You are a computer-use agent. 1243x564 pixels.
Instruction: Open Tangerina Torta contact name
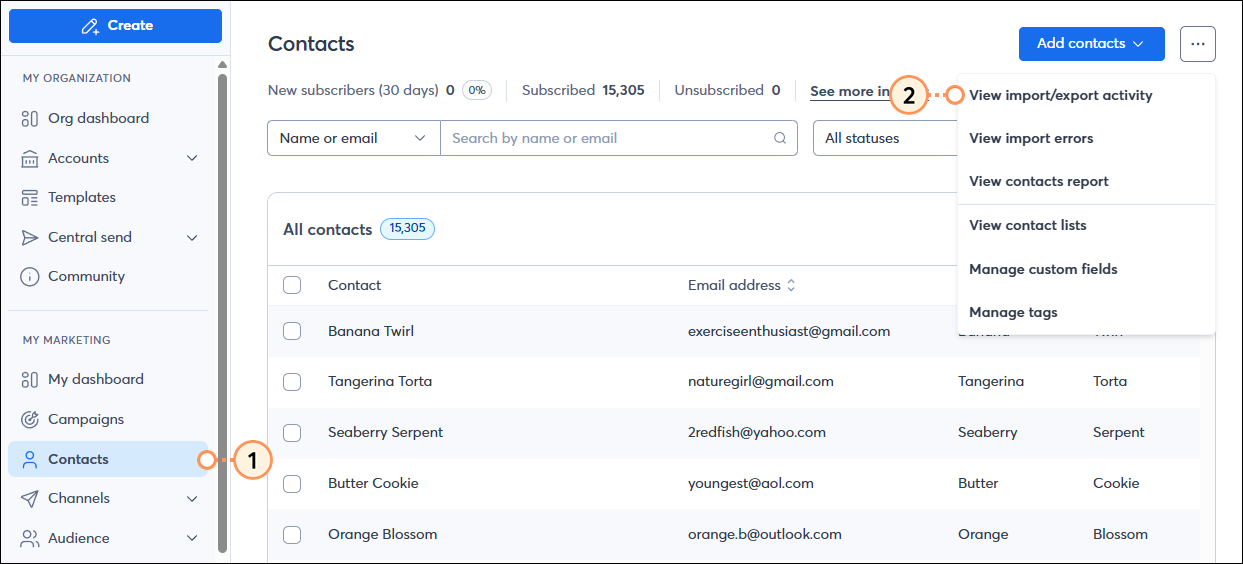pyautogui.click(x=380, y=381)
